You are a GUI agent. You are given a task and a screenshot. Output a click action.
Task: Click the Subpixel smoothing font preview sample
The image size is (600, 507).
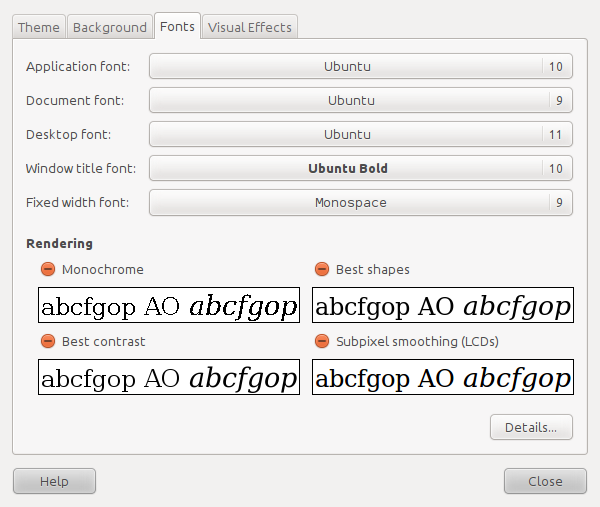pos(443,377)
